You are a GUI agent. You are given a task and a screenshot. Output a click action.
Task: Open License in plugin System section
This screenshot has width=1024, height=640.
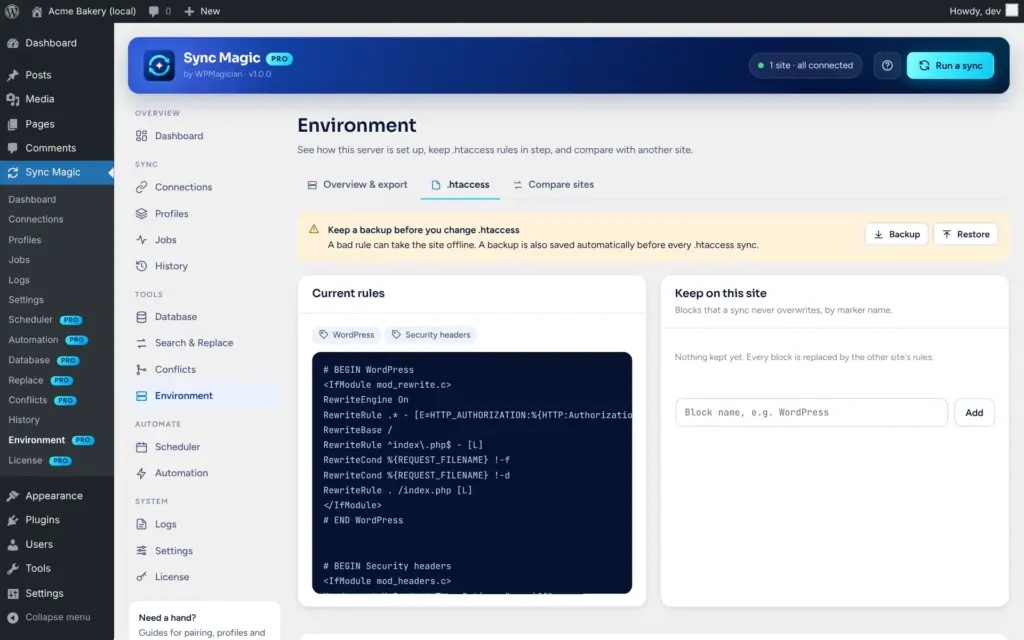(204, 577)
